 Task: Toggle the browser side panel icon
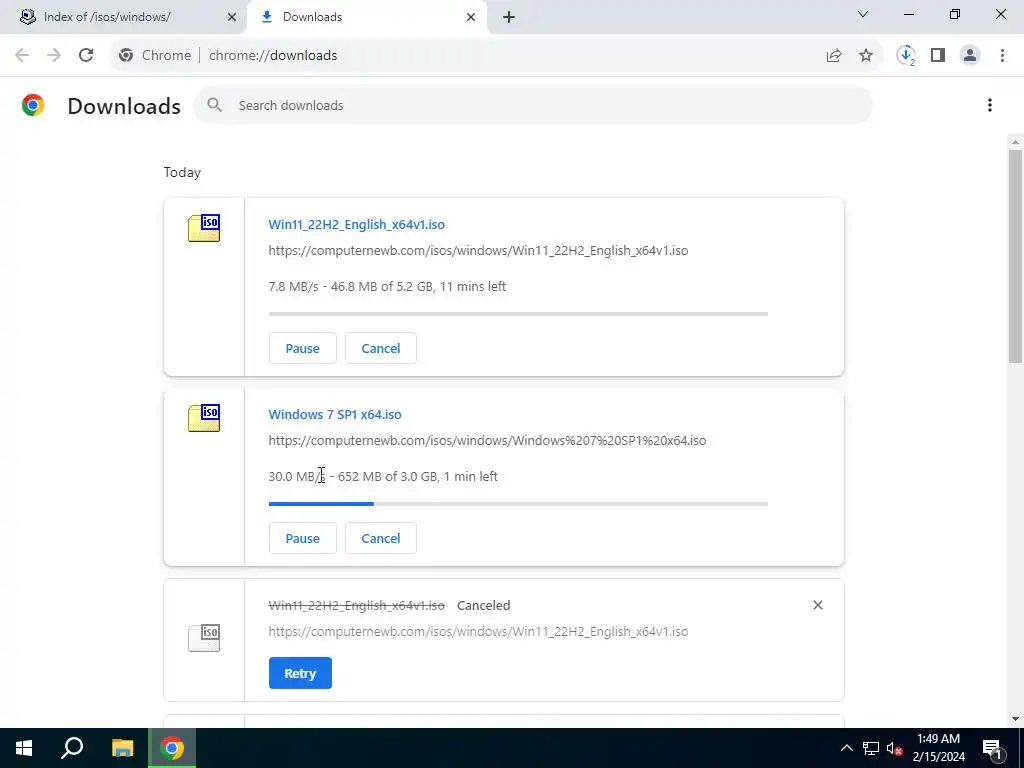pyautogui.click(x=938, y=56)
